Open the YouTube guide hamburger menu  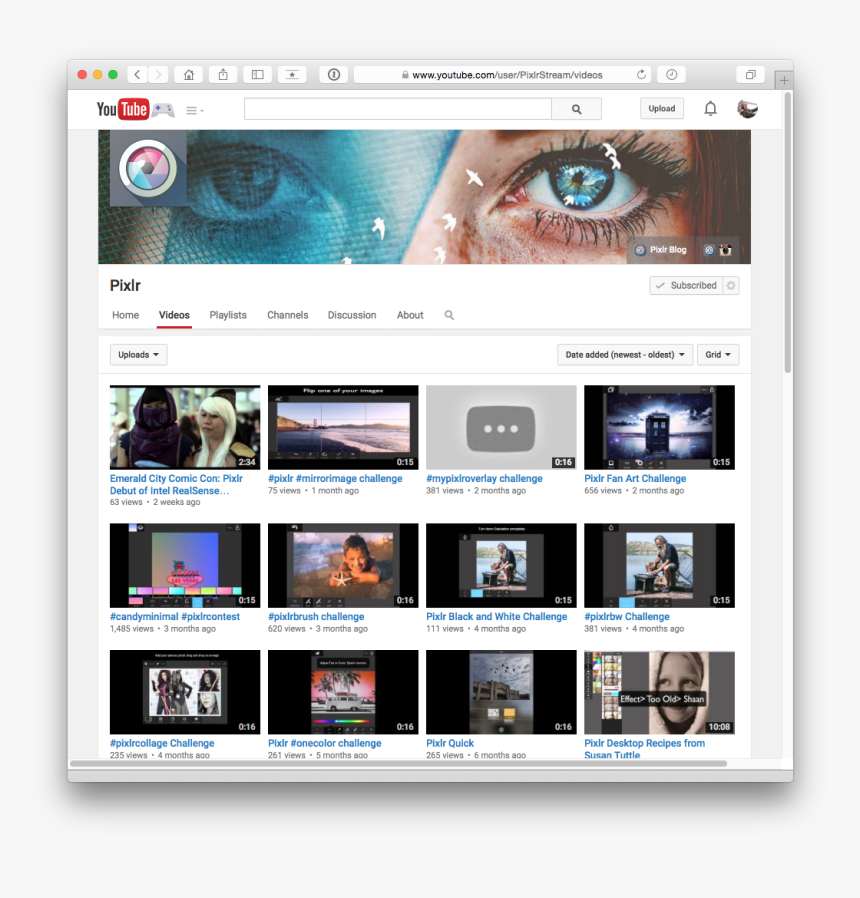click(x=195, y=110)
